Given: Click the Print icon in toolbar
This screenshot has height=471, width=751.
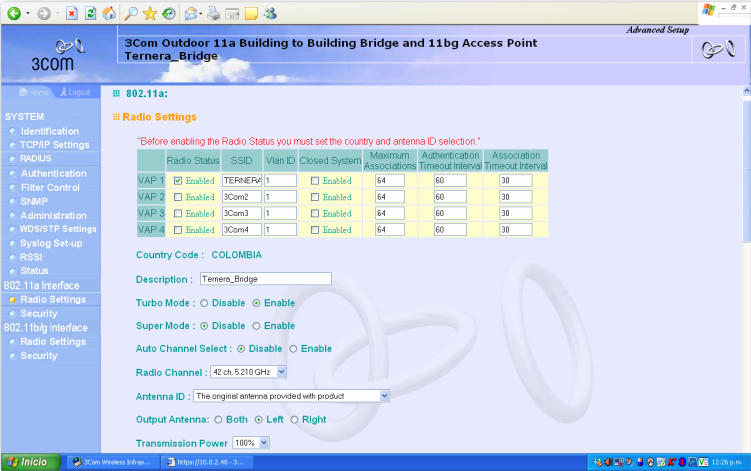Looking at the screenshot, I should pos(213,12).
